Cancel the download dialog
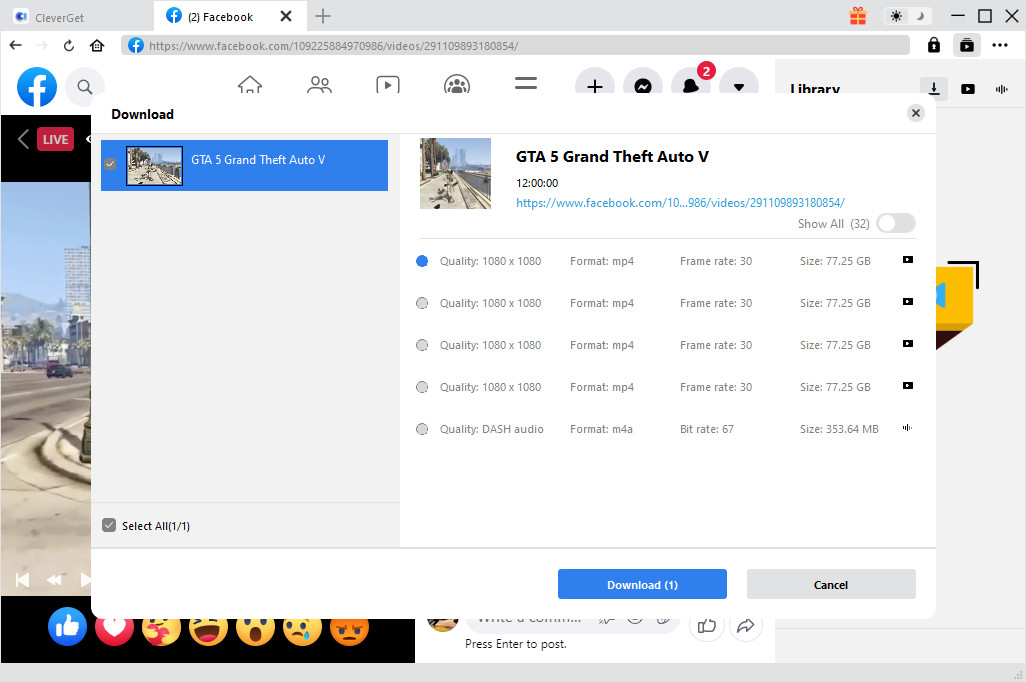This screenshot has width=1026, height=682. [x=831, y=584]
